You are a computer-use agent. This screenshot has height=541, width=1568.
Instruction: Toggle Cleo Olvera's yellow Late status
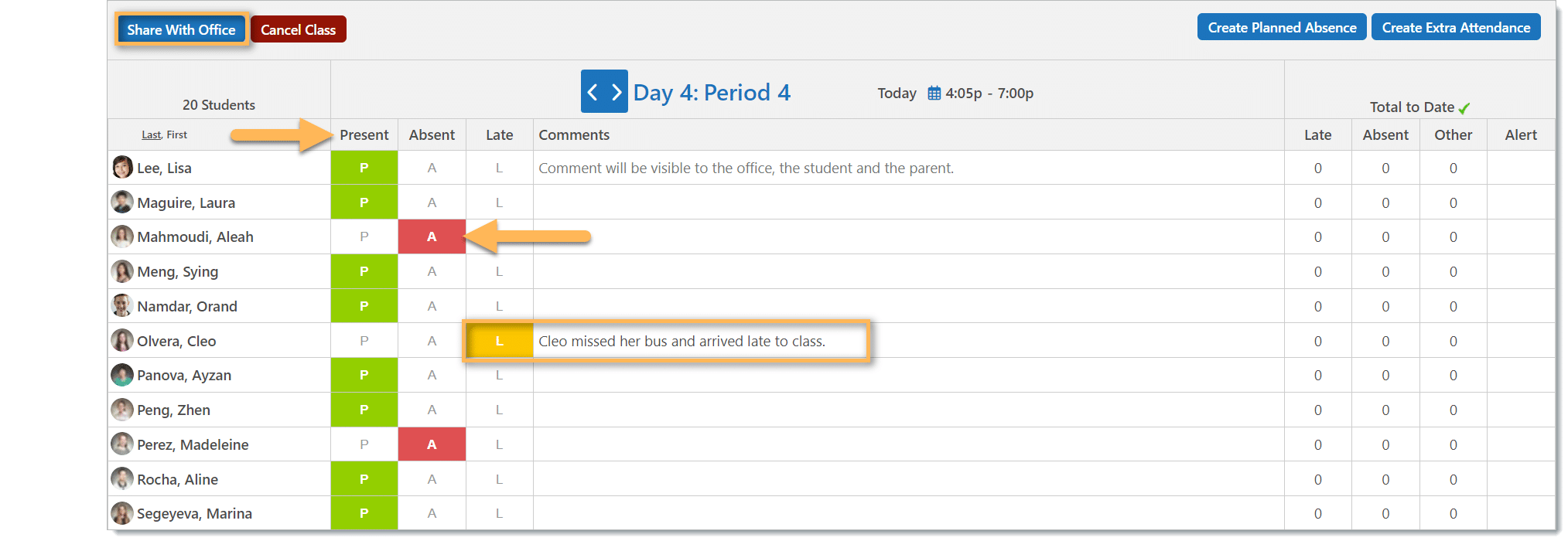coord(499,341)
